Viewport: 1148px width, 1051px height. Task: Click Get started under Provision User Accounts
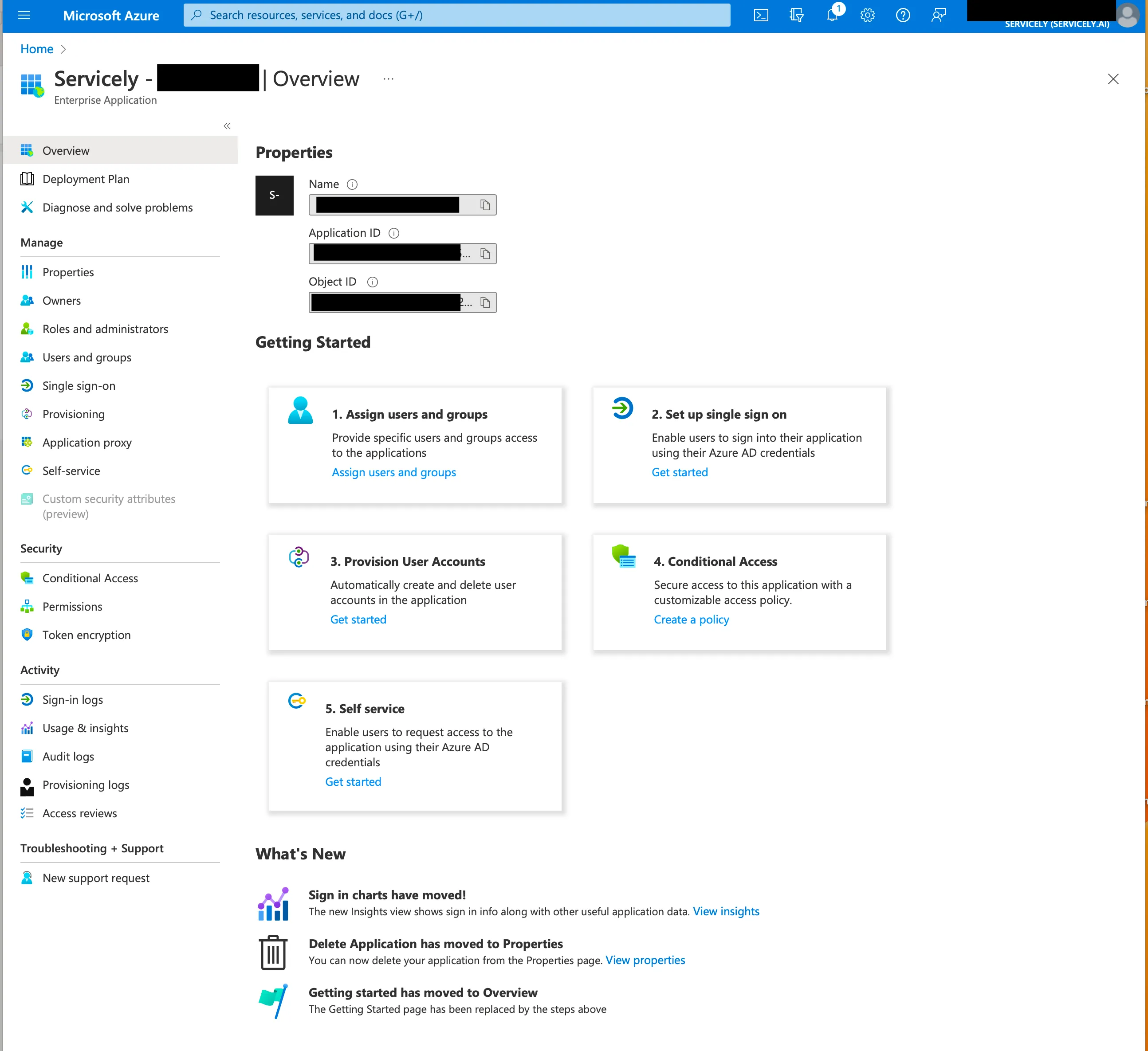click(x=358, y=620)
